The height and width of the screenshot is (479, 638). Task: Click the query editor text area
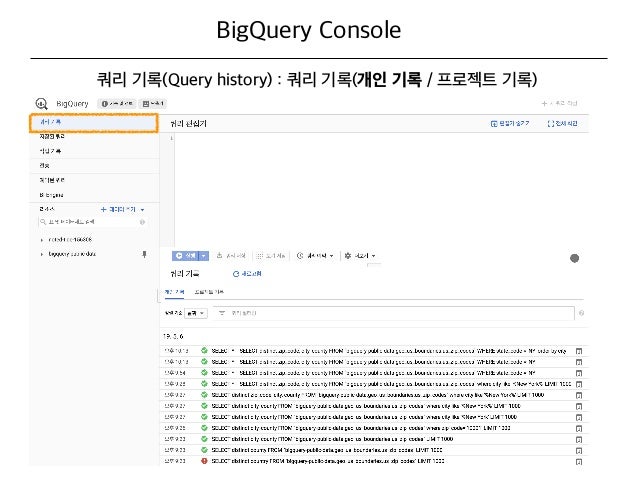(382, 190)
